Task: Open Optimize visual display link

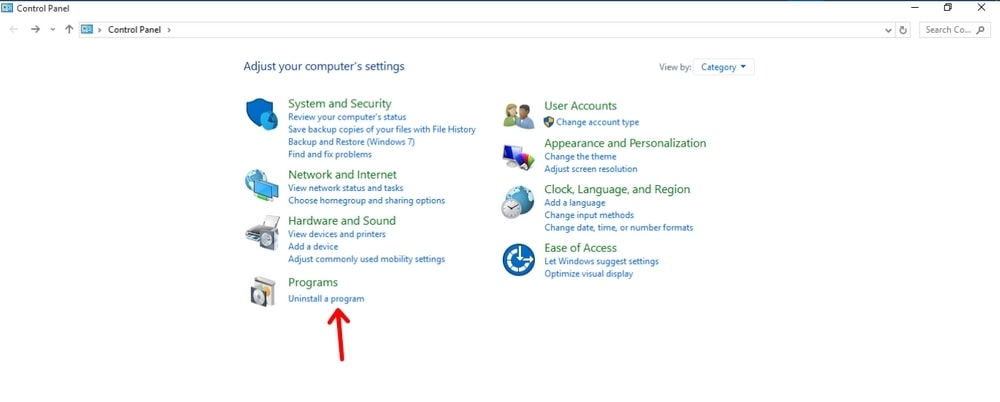Action: (589, 274)
